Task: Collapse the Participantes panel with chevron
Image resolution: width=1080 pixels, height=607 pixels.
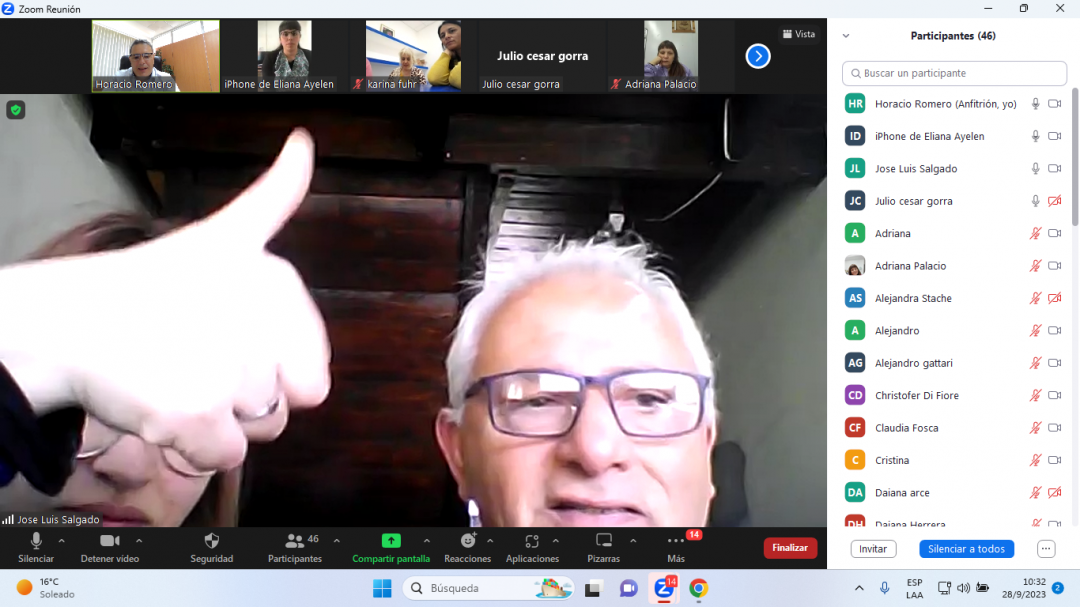Action: 846,36
